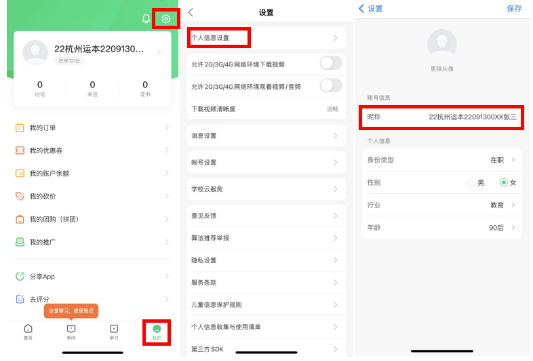Expand the 我的订单 row chevron
533x361 pixels.
click(167, 127)
